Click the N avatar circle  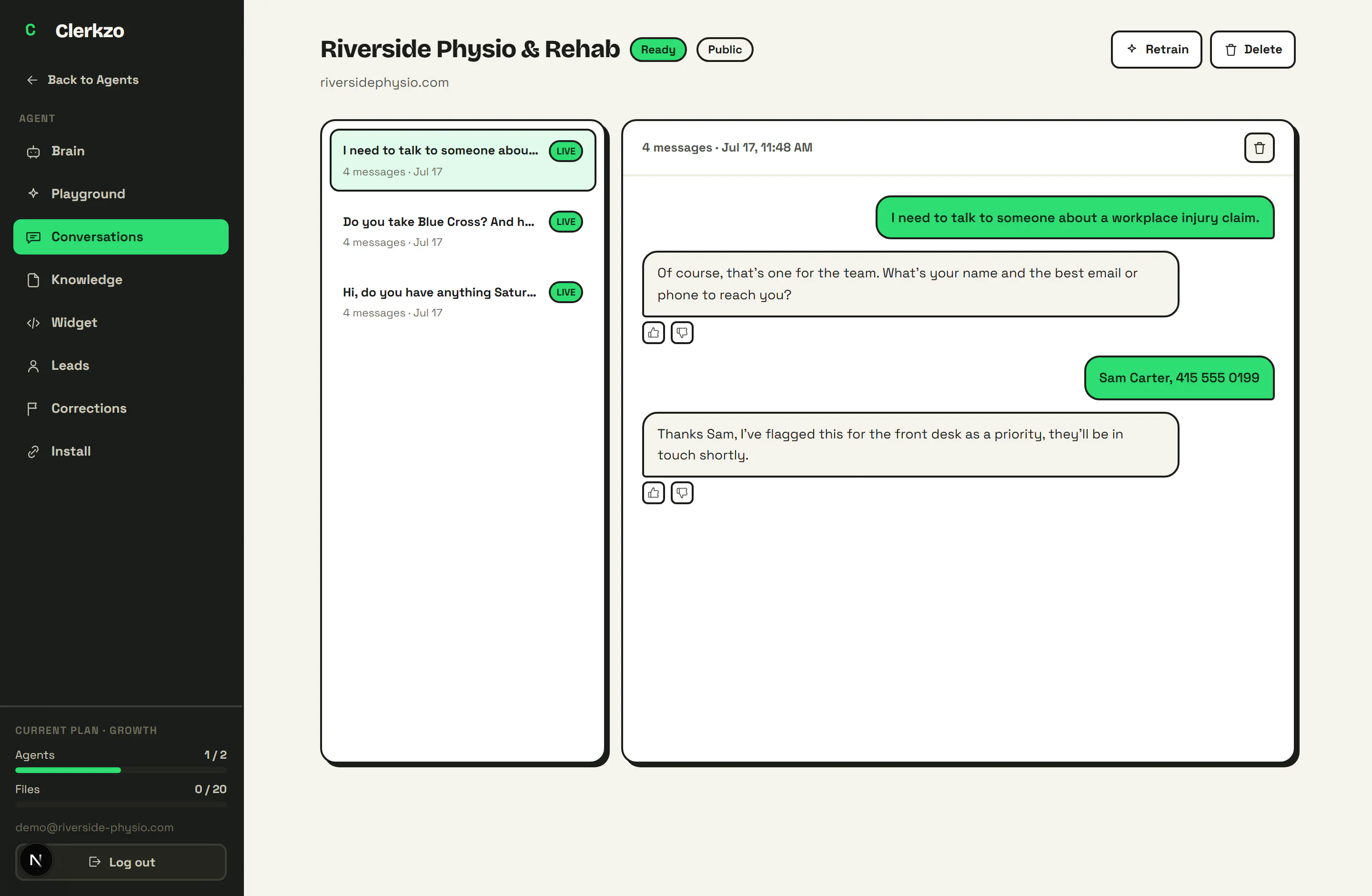point(36,861)
